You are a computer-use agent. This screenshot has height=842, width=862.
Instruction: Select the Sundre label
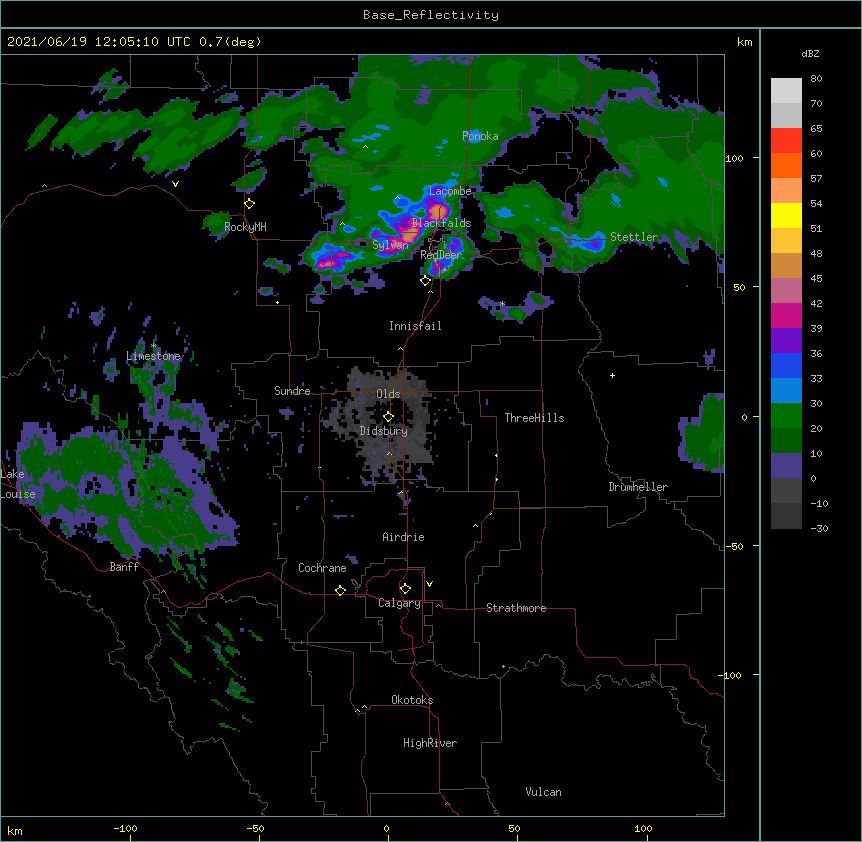pos(292,391)
